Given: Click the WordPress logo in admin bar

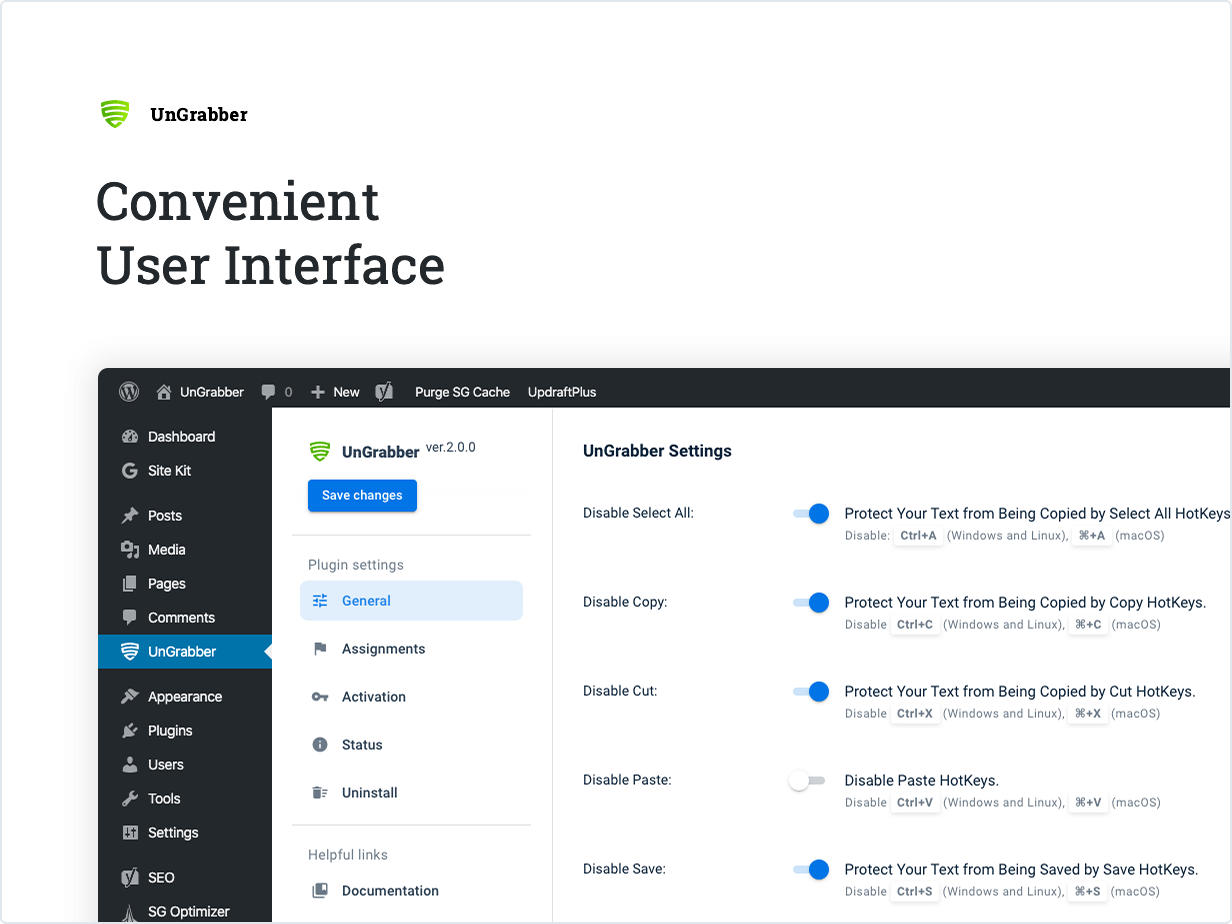Looking at the screenshot, I should (129, 392).
